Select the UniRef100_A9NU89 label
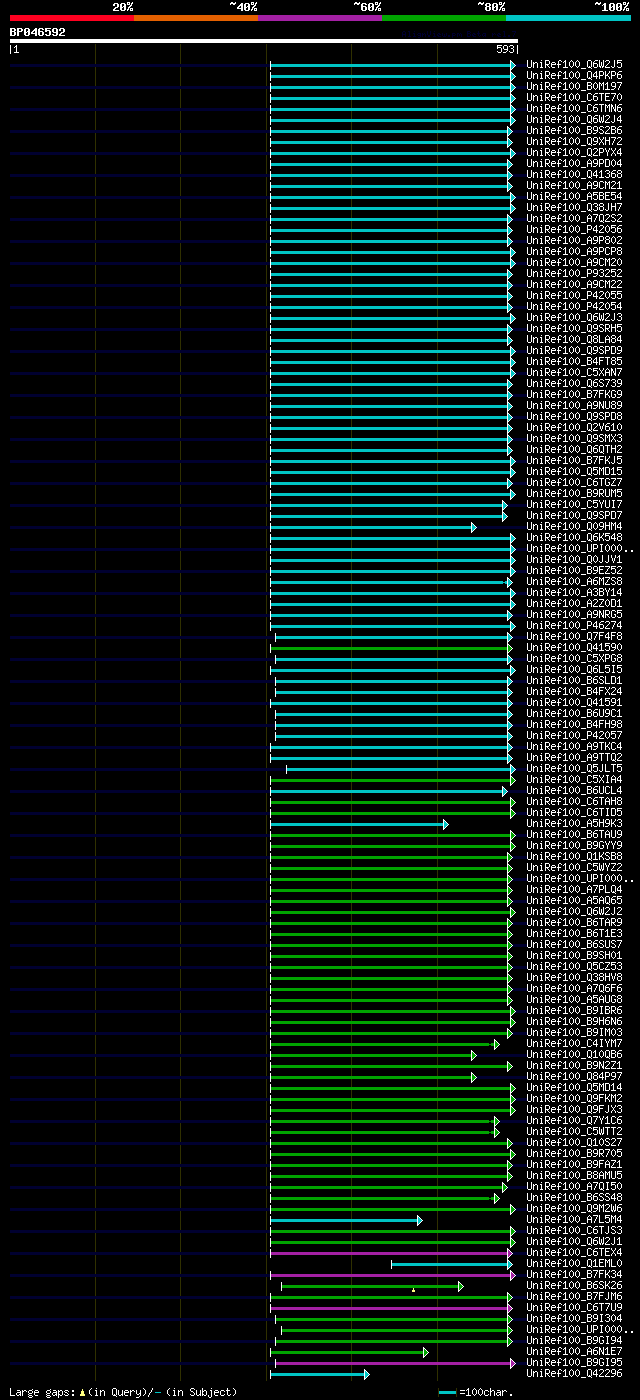The width and height of the screenshot is (640, 1400). pos(574,405)
